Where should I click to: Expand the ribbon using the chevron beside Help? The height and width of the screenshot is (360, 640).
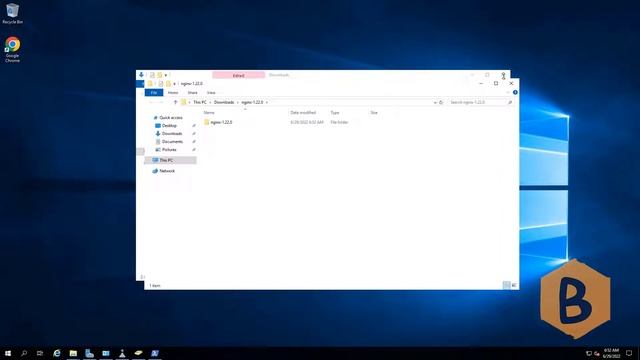[x=508, y=93]
